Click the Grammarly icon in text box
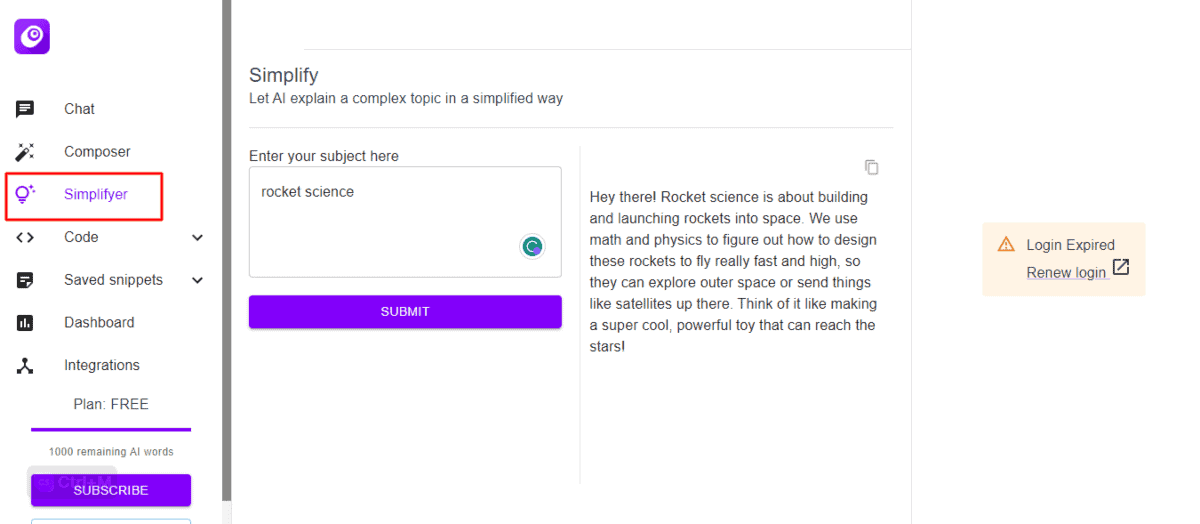Image resolution: width=1200 pixels, height=524 pixels. (x=533, y=246)
